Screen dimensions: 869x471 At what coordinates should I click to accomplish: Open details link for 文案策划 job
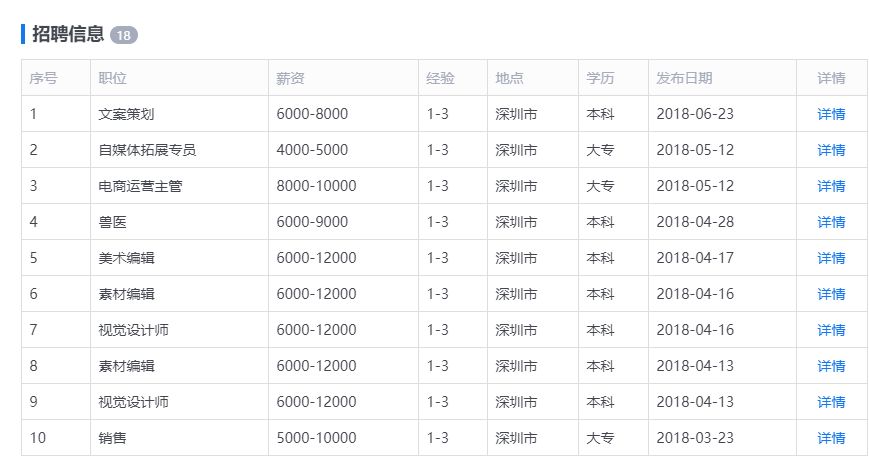tap(831, 114)
